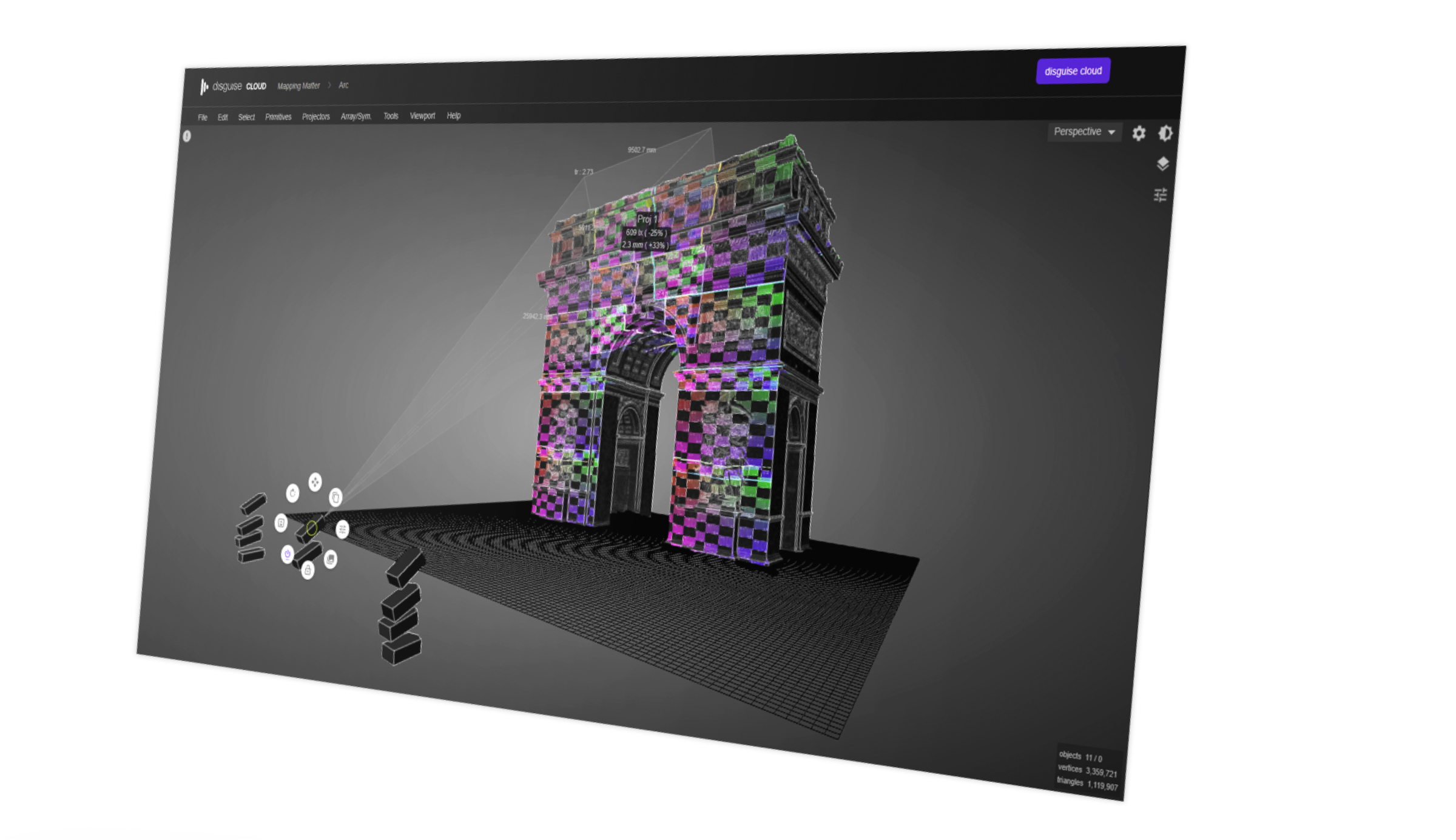The image size is (1456, 840).
Task: Toggle the purple power icon in radial menu
Action: tap(288, 554)
